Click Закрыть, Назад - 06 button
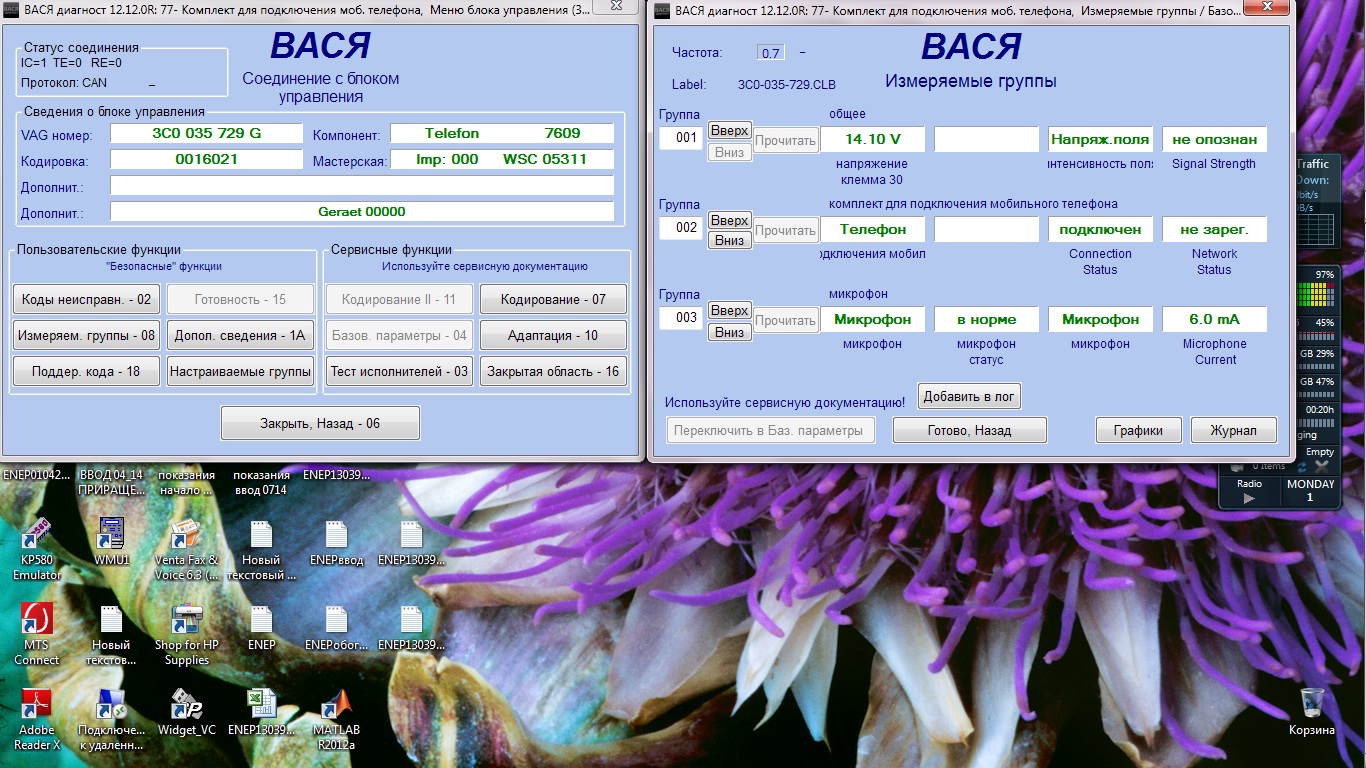Viewport: 1366px width, 768px height. (x=320, y=423)
